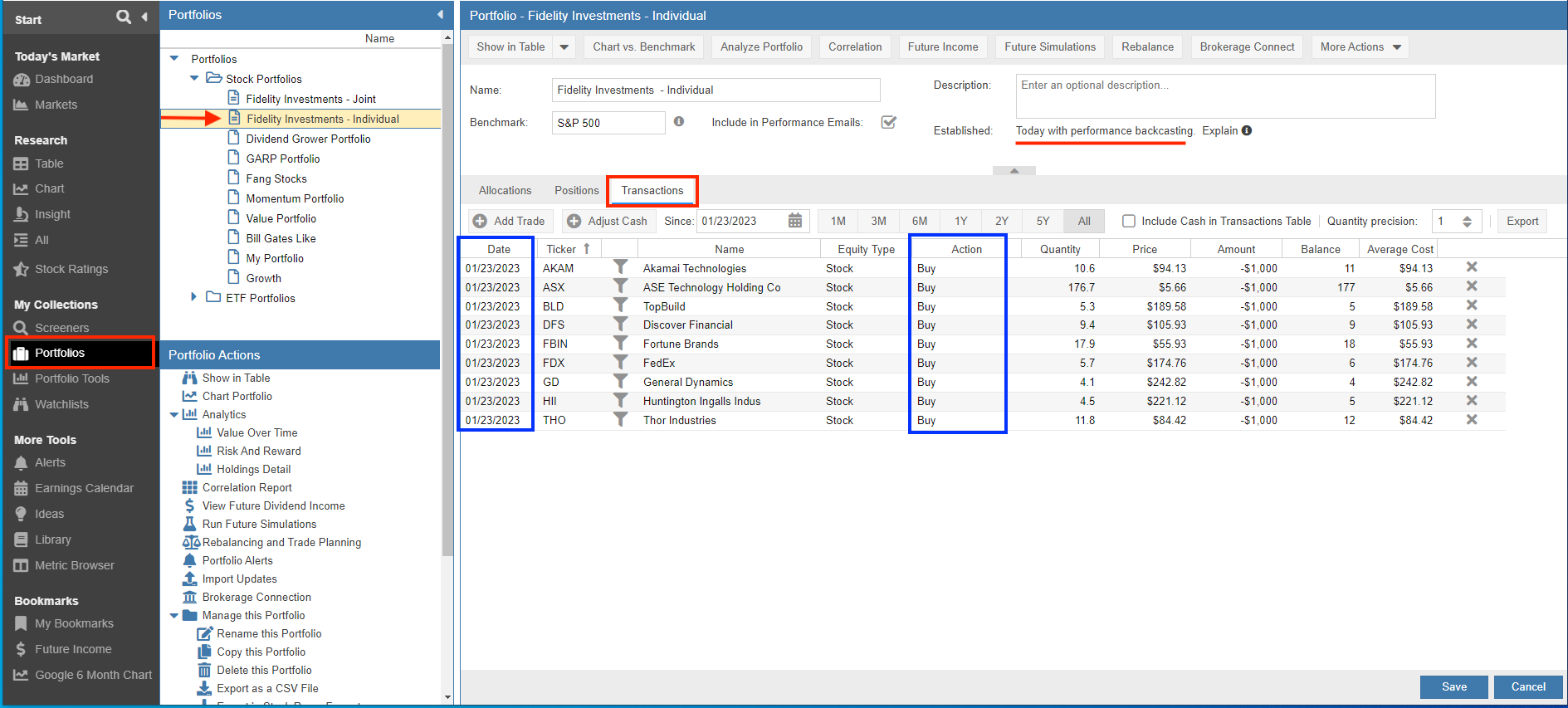The width and height of the screenshot is (1568, 708).
Task: Collapse the Stock Portfolios folder
Action: coord(194,79)
